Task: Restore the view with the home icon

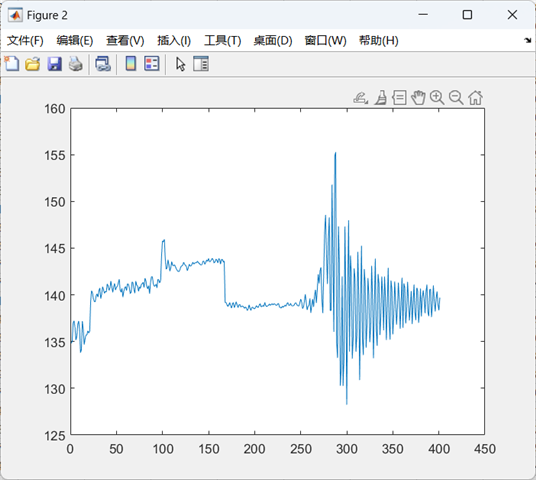Action: tap(475, 98)
